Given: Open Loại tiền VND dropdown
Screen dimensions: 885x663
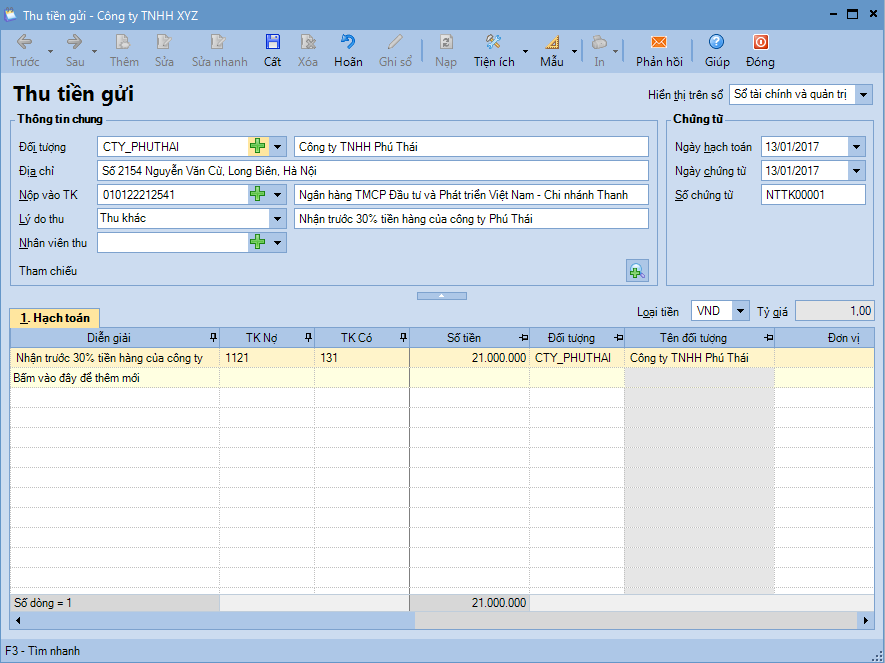Looking at the screenshot, I should [x=741, y=310].
